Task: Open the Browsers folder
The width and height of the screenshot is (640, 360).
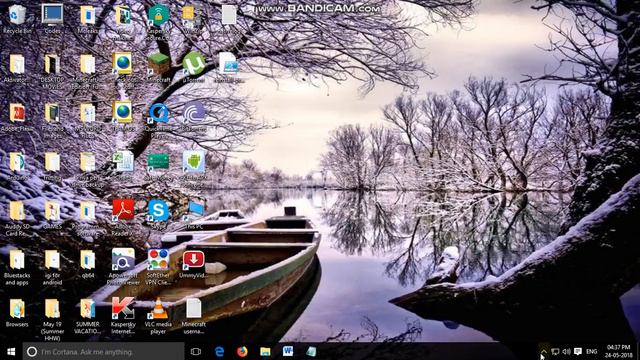Action: [17, 312]
